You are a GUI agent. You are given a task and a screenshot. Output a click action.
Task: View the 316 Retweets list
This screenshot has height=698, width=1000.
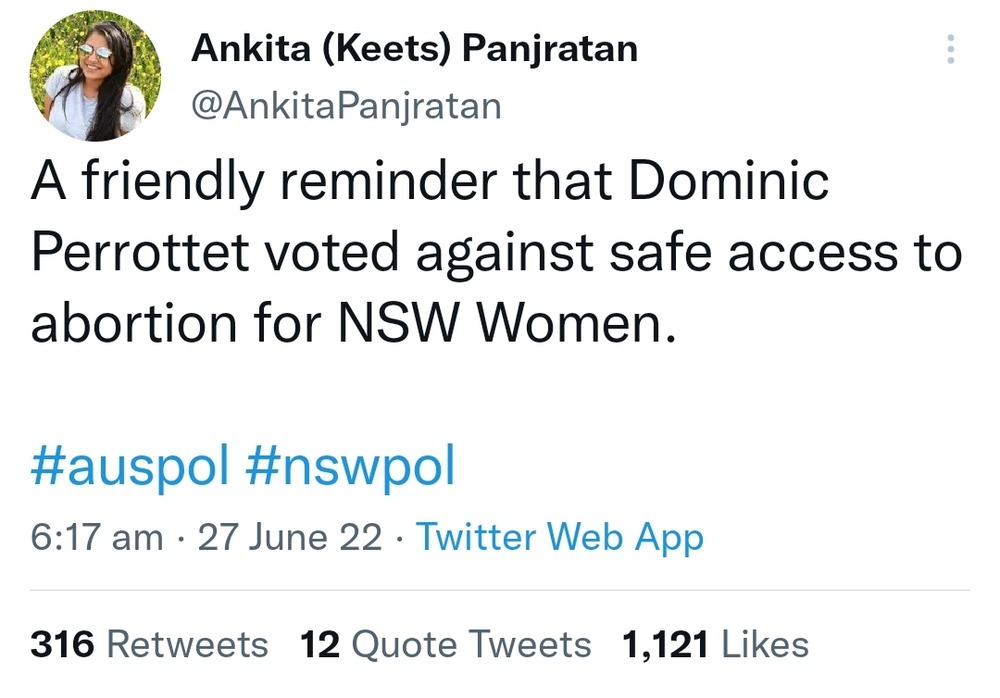[x=149, y=644]
